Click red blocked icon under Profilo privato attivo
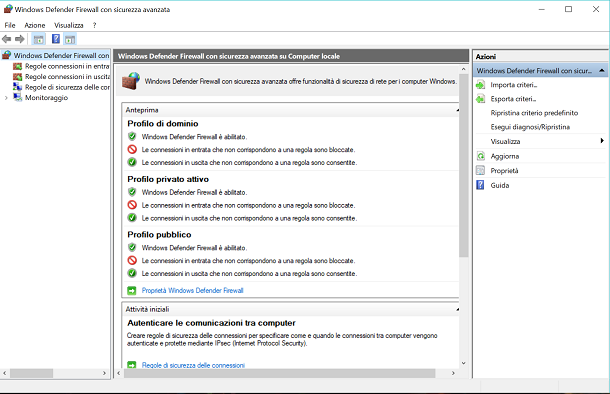The image size is (610, 394). click(x=132, y=205)
